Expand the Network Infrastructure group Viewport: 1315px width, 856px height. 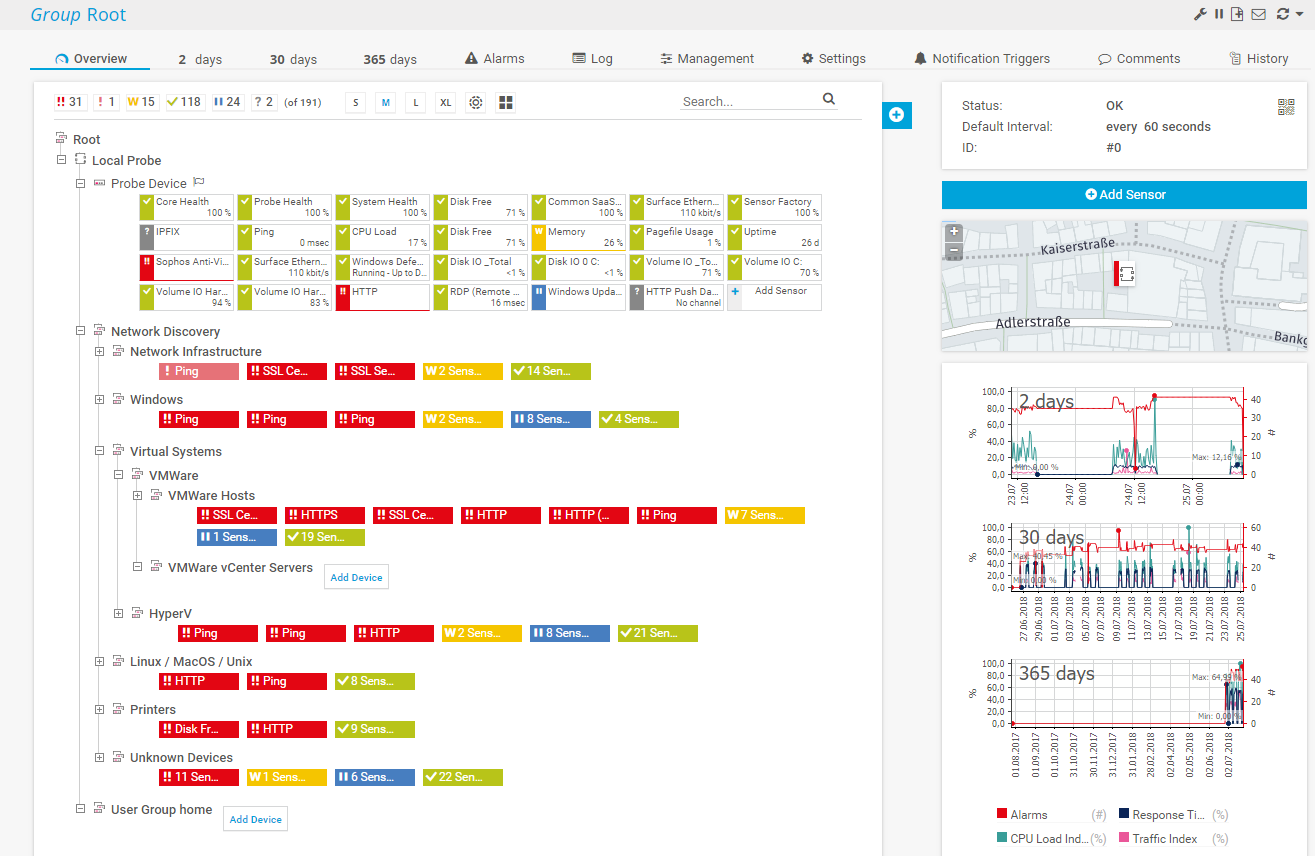tap(100, 352)
